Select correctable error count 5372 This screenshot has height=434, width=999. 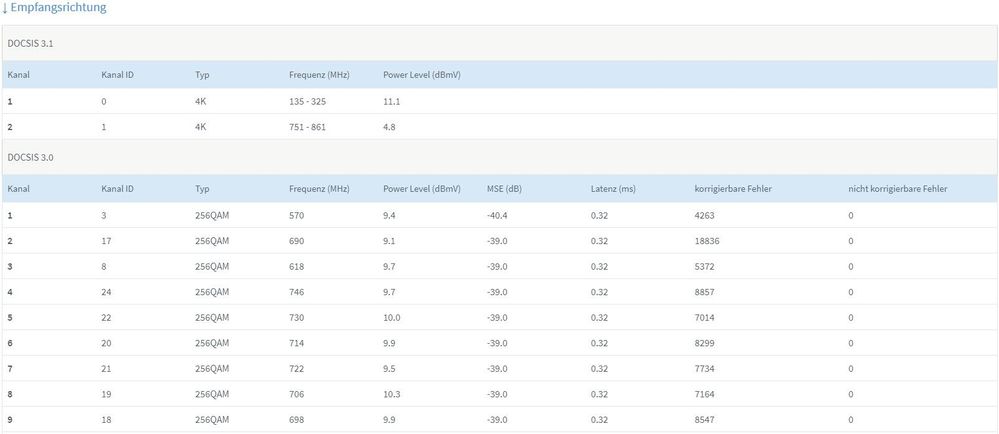[705, 266]
